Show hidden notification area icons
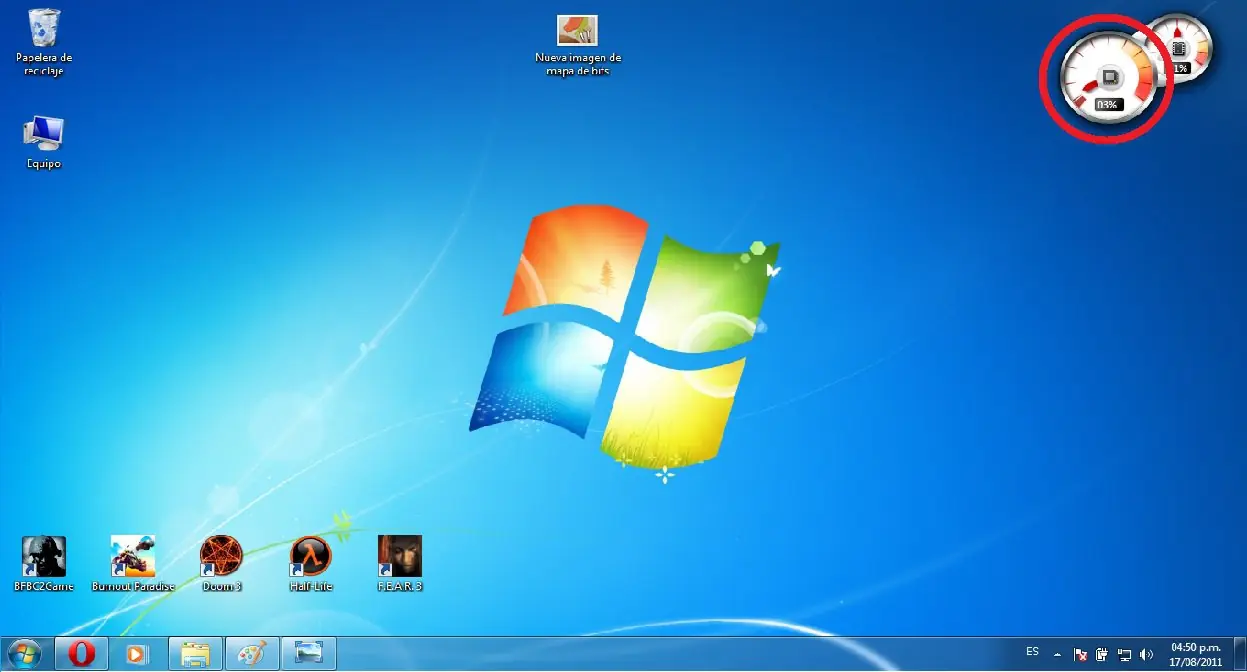The image size is (1247, 672). pyautogui.click(x=1058, y=655)
